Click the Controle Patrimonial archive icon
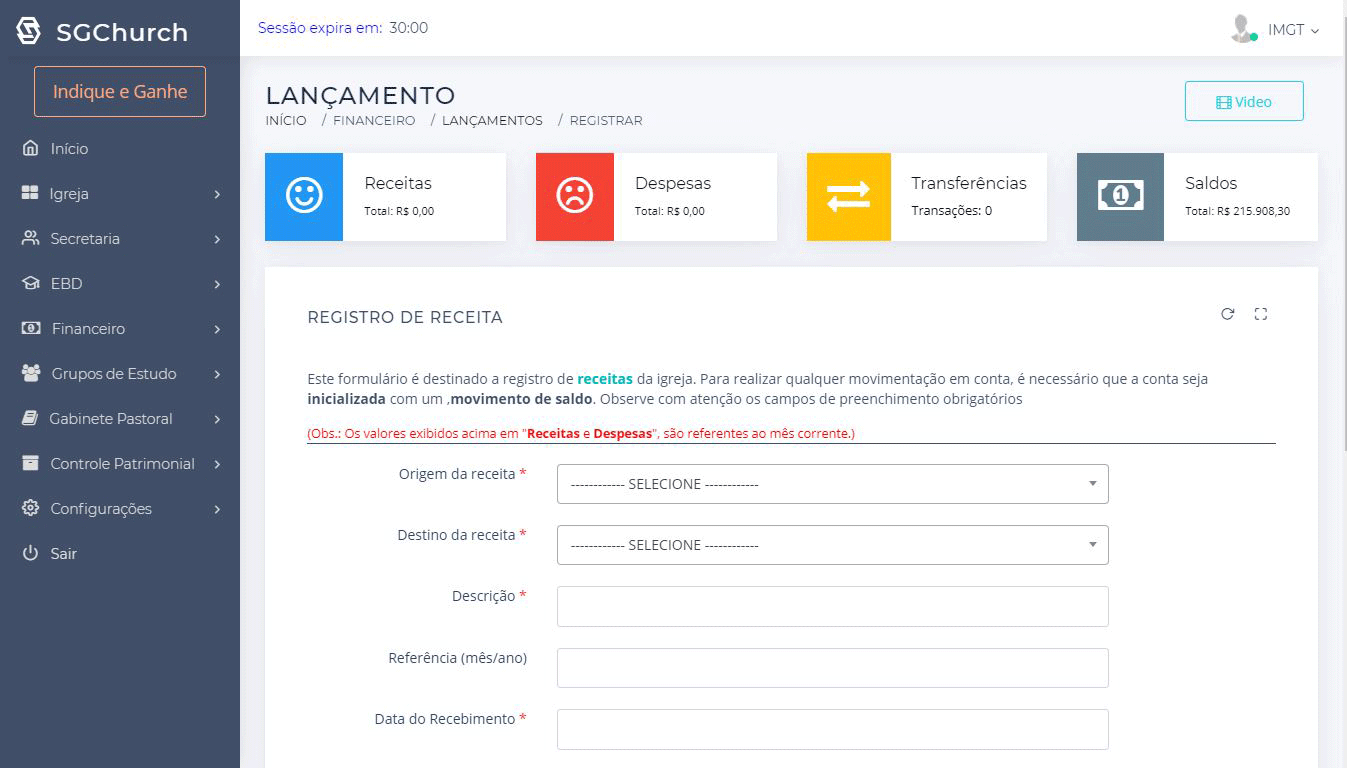Image resolution: width=1347 pixels, height=768 pixels. pos(30,463)
